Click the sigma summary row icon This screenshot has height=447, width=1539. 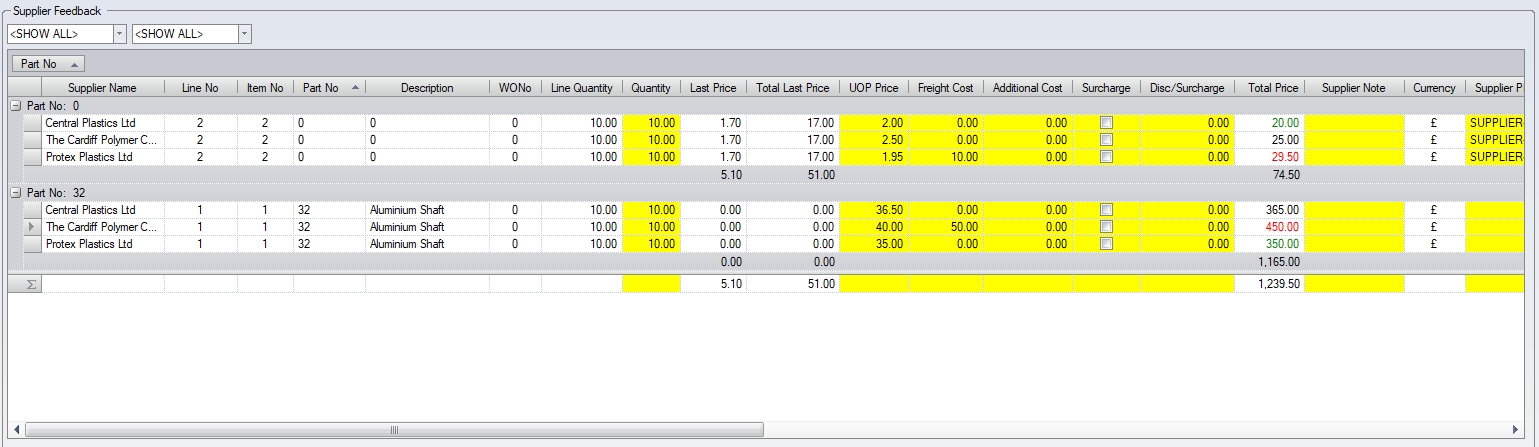tap(31, 284)
